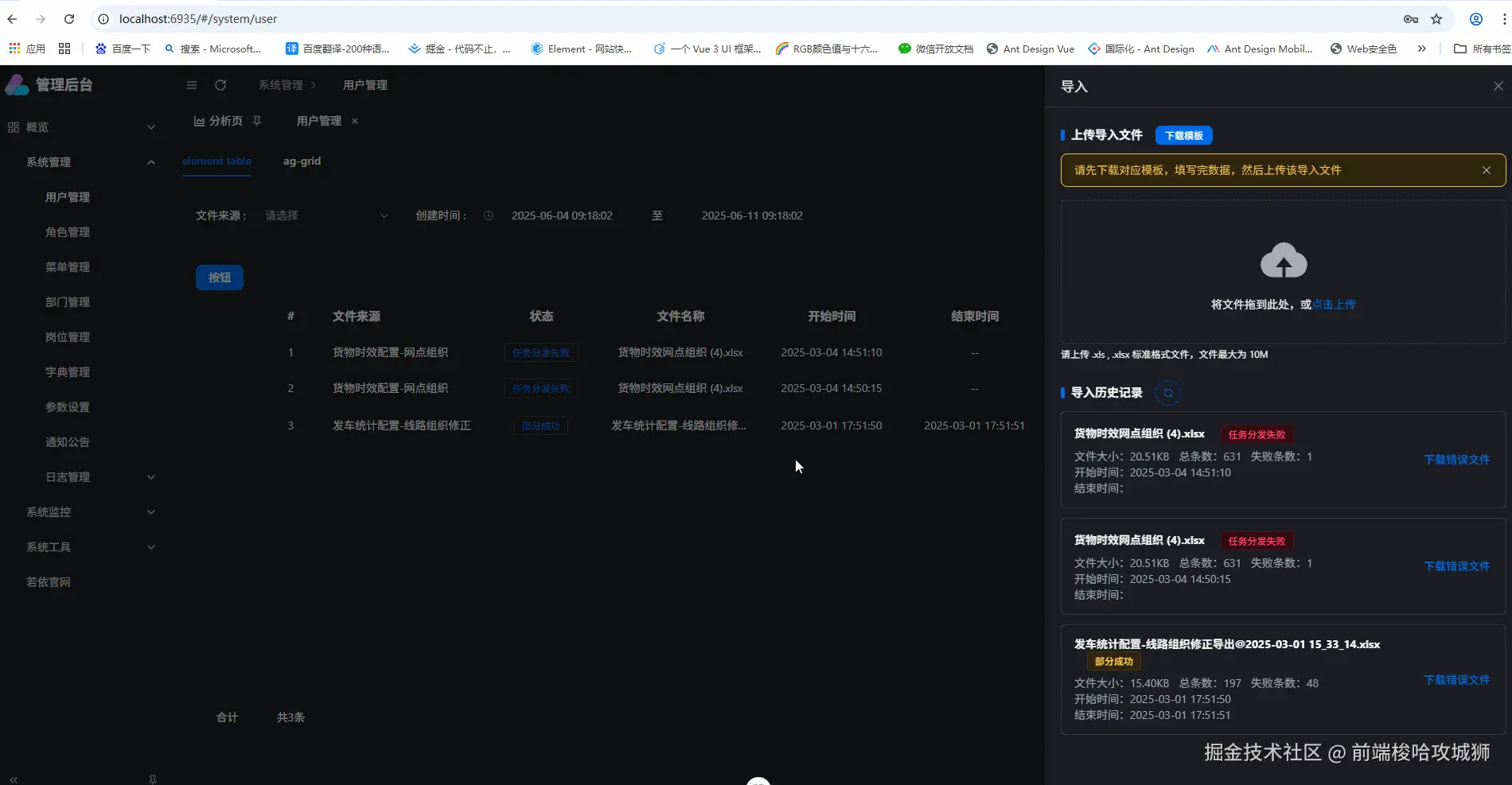Open the Chrome three-dot menu
The width and height of the screenshot is (1512, 785).
coord(1505,19)
